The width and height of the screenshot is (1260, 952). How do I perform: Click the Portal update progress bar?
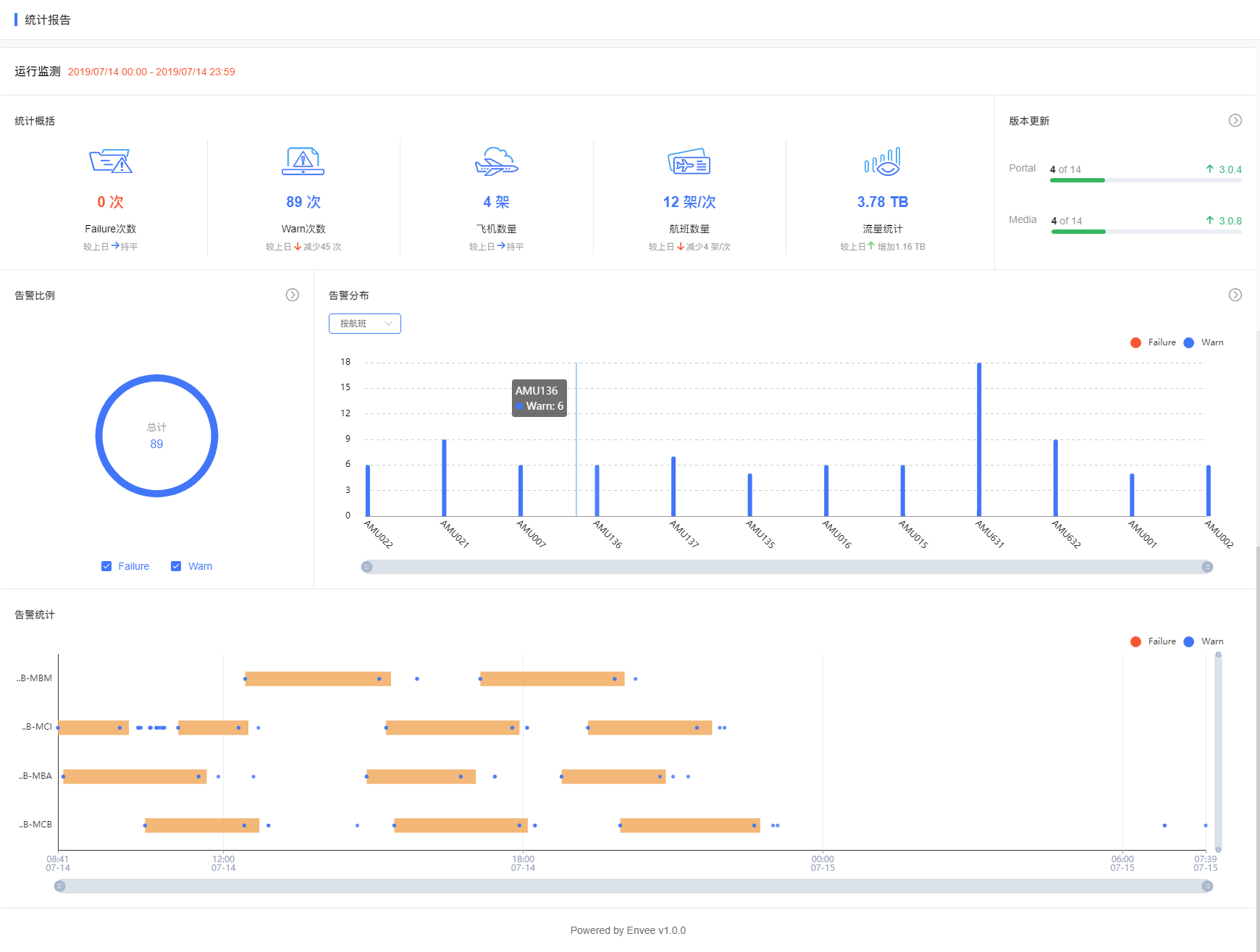point(1146,180)
